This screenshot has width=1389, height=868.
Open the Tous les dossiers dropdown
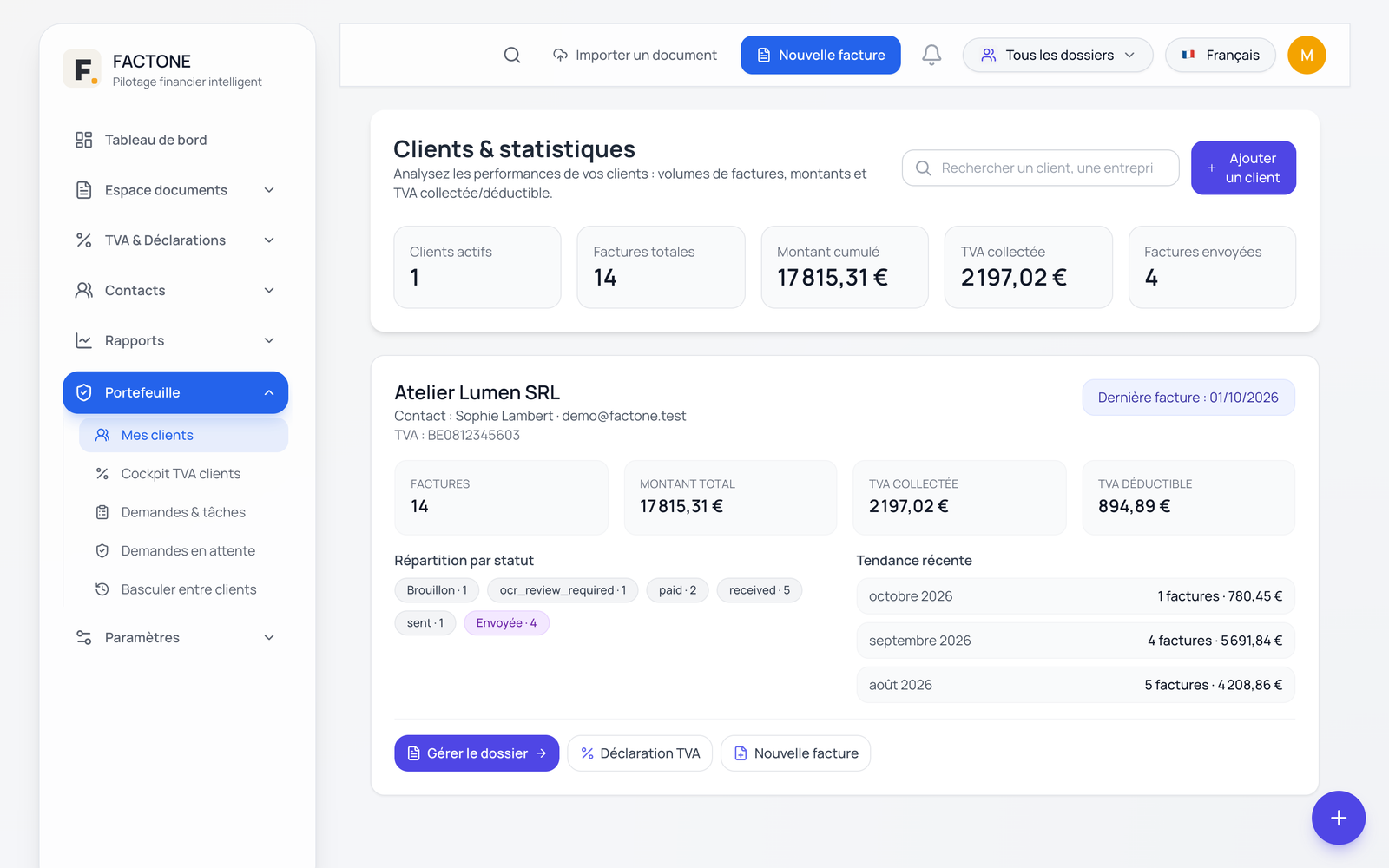[1057, 55]
